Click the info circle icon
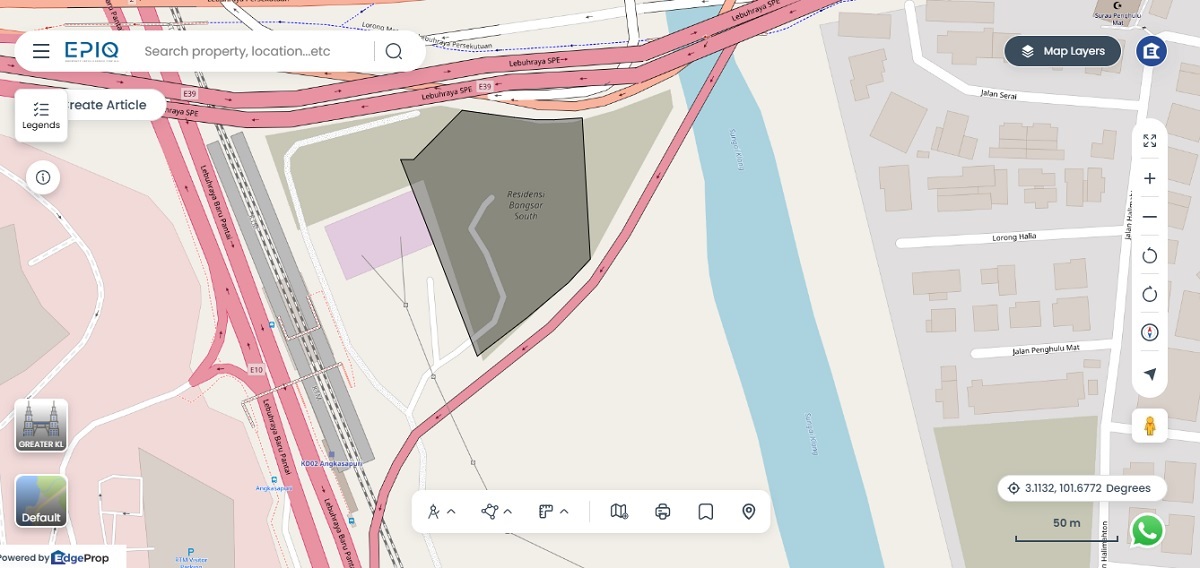The width and height of the screenshot is (1200, 568). click(43, 178)
